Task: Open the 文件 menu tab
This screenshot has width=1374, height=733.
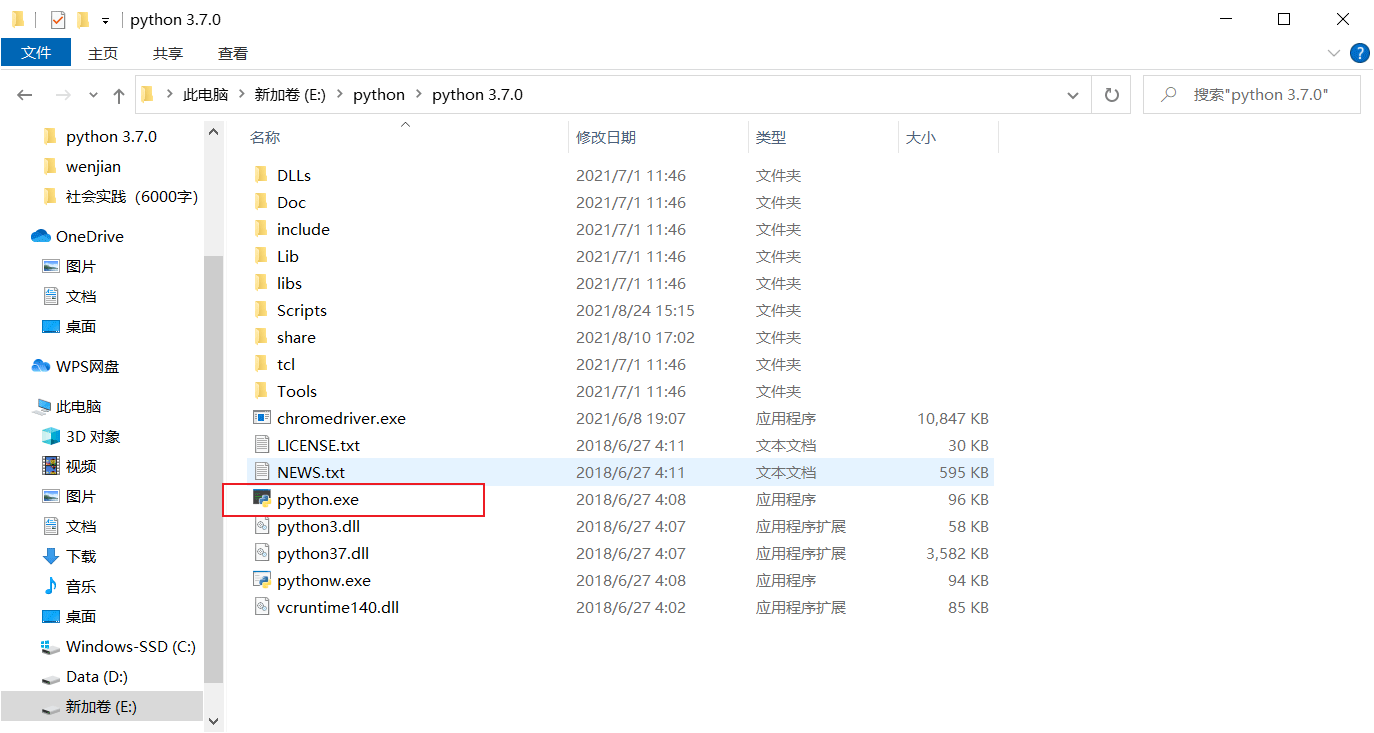Action: point(36,53)
